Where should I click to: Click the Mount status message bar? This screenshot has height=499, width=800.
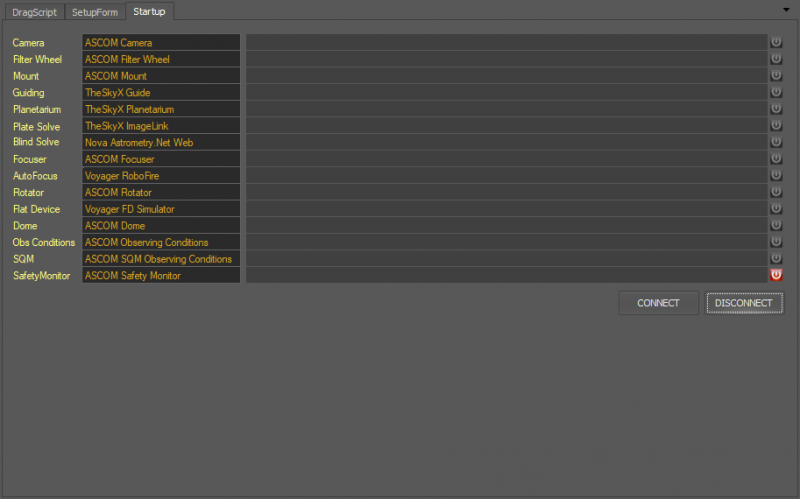click(x=507, y=76)
